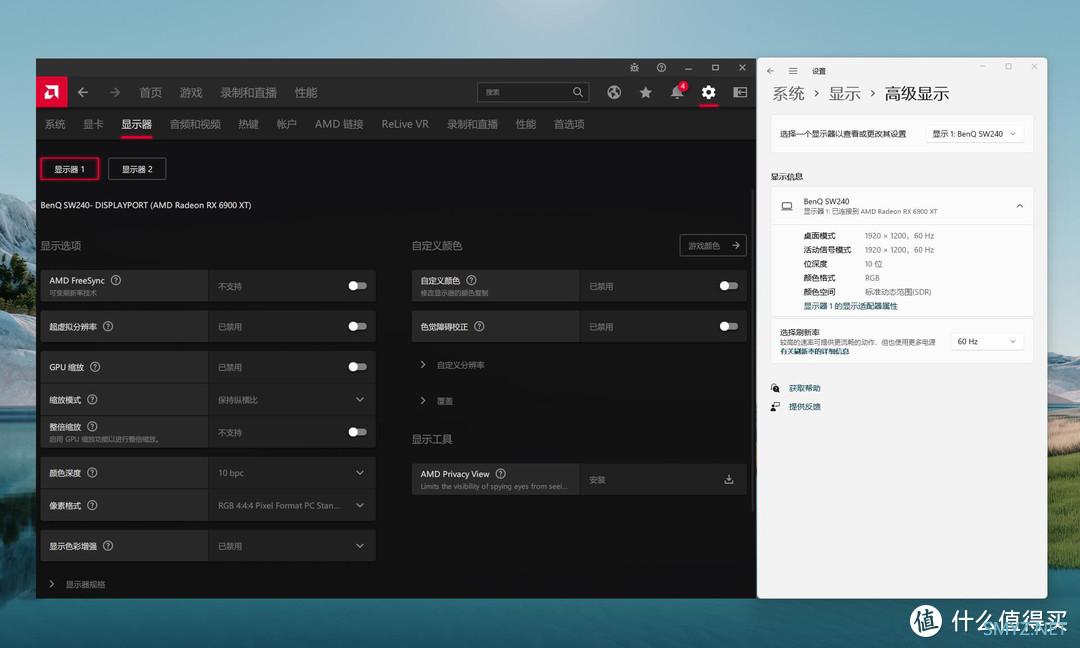Select 显示器 1 button
The height and width of the screenshot is (648, 1080).
click(70, 169)
